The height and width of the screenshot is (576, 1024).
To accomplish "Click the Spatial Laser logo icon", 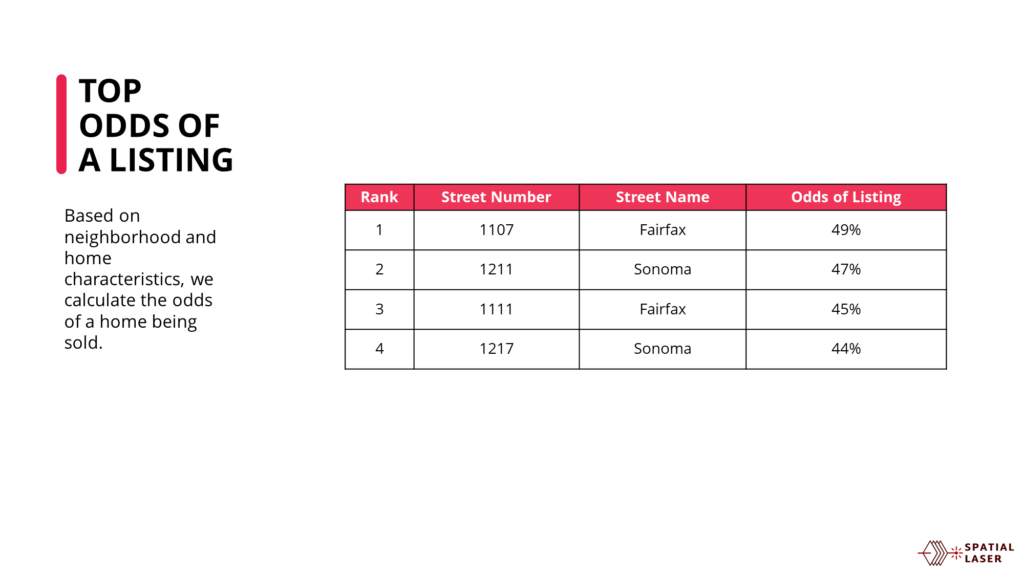I will pos(939,552).
